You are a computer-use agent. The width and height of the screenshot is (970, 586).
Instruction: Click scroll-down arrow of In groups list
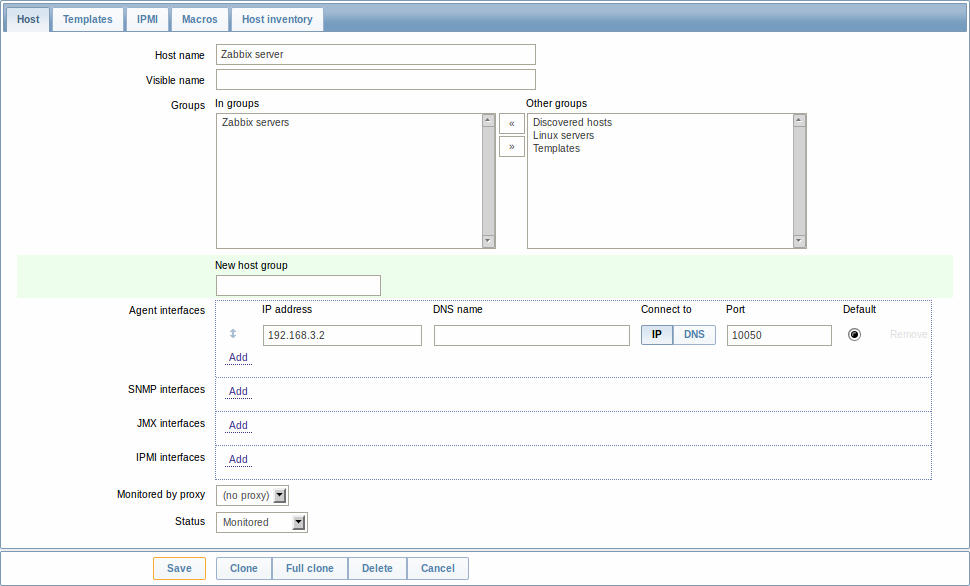pyautogui.click(x=488, y=241)
